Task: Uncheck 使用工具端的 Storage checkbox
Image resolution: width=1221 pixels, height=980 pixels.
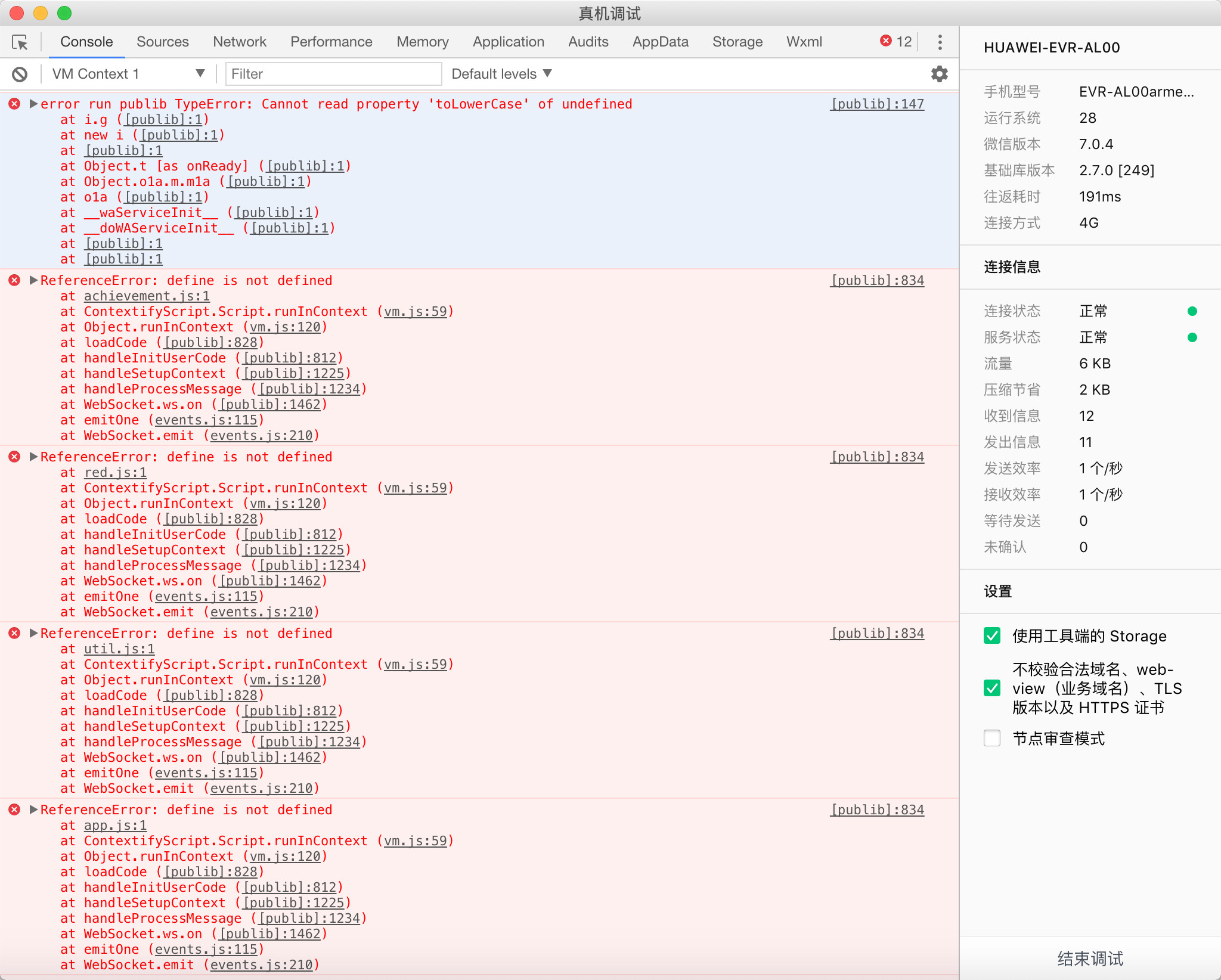Action: click(992, 635)
